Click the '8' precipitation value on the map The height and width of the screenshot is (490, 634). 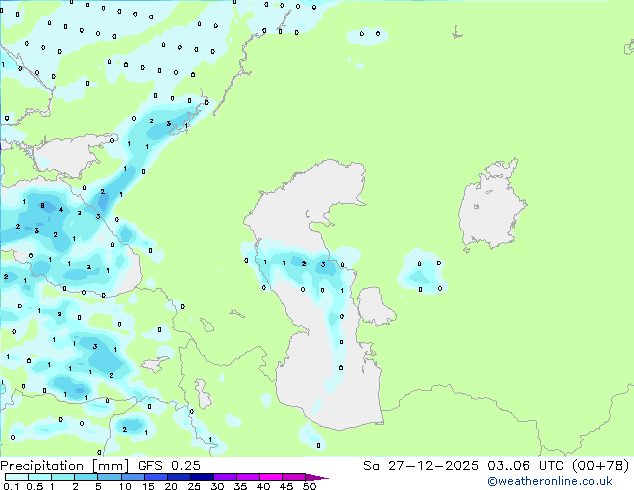(42, 205)
